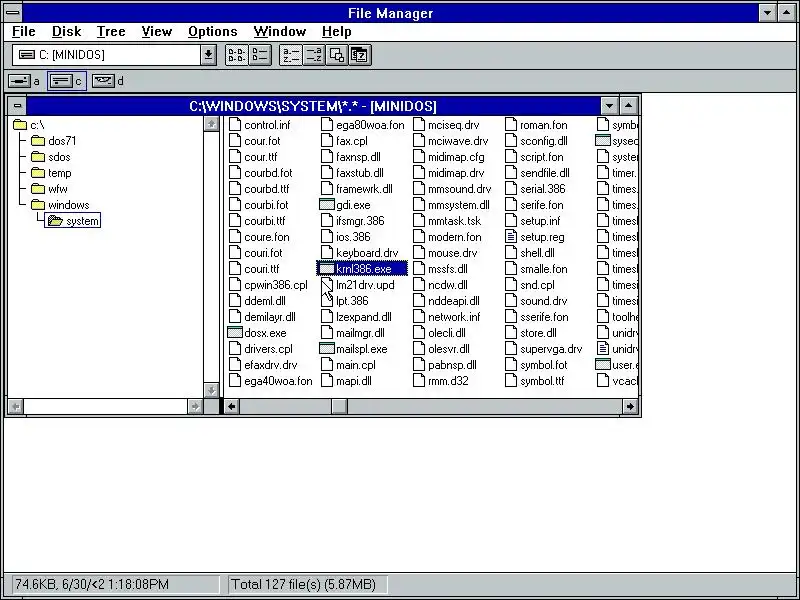Click the file list scroll left arrow
This screenshot has height=600, width=800.
232,407
